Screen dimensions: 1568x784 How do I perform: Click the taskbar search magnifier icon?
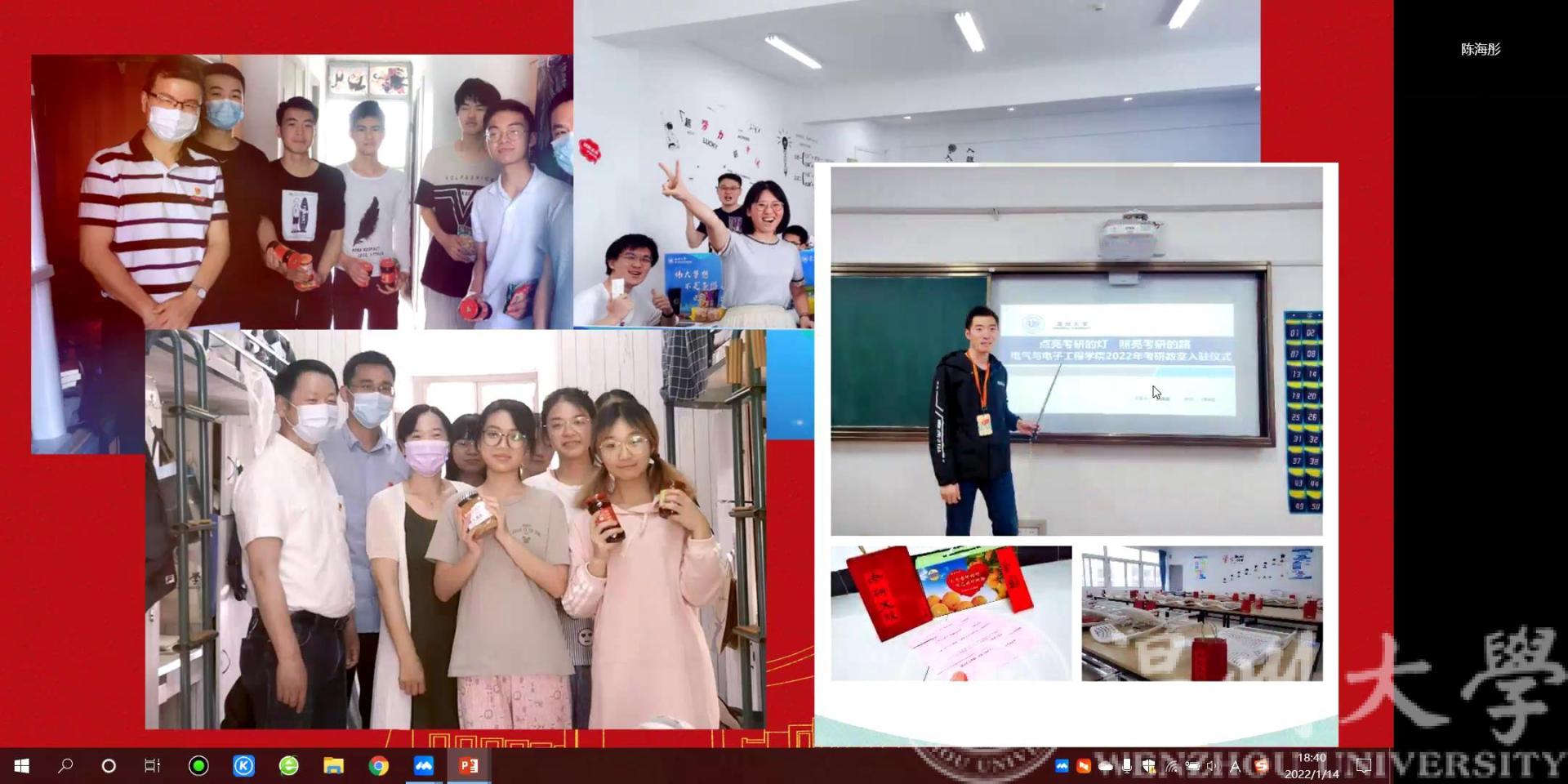(65, 766)
